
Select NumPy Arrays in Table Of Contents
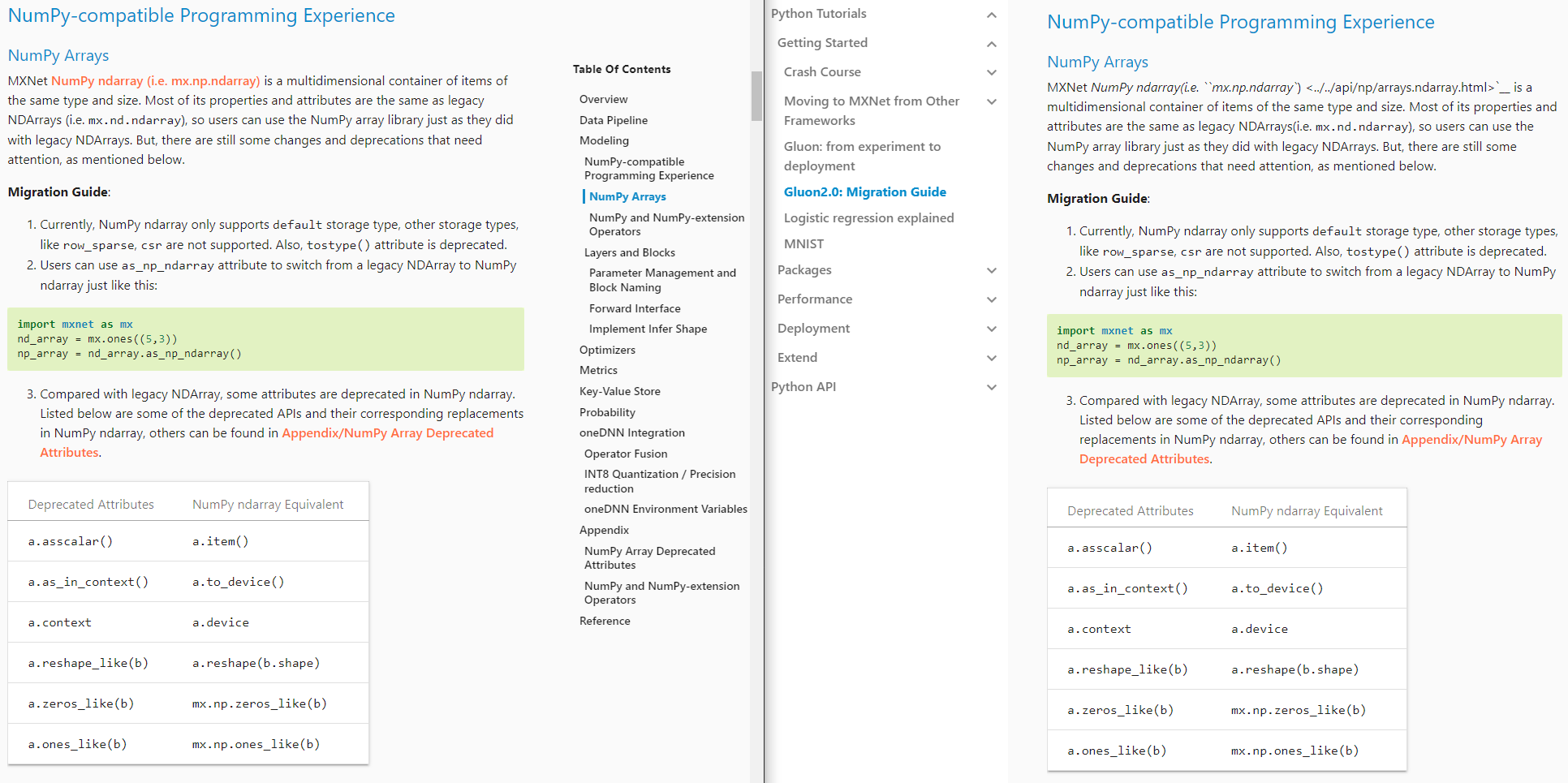click(x=627, y=197)
